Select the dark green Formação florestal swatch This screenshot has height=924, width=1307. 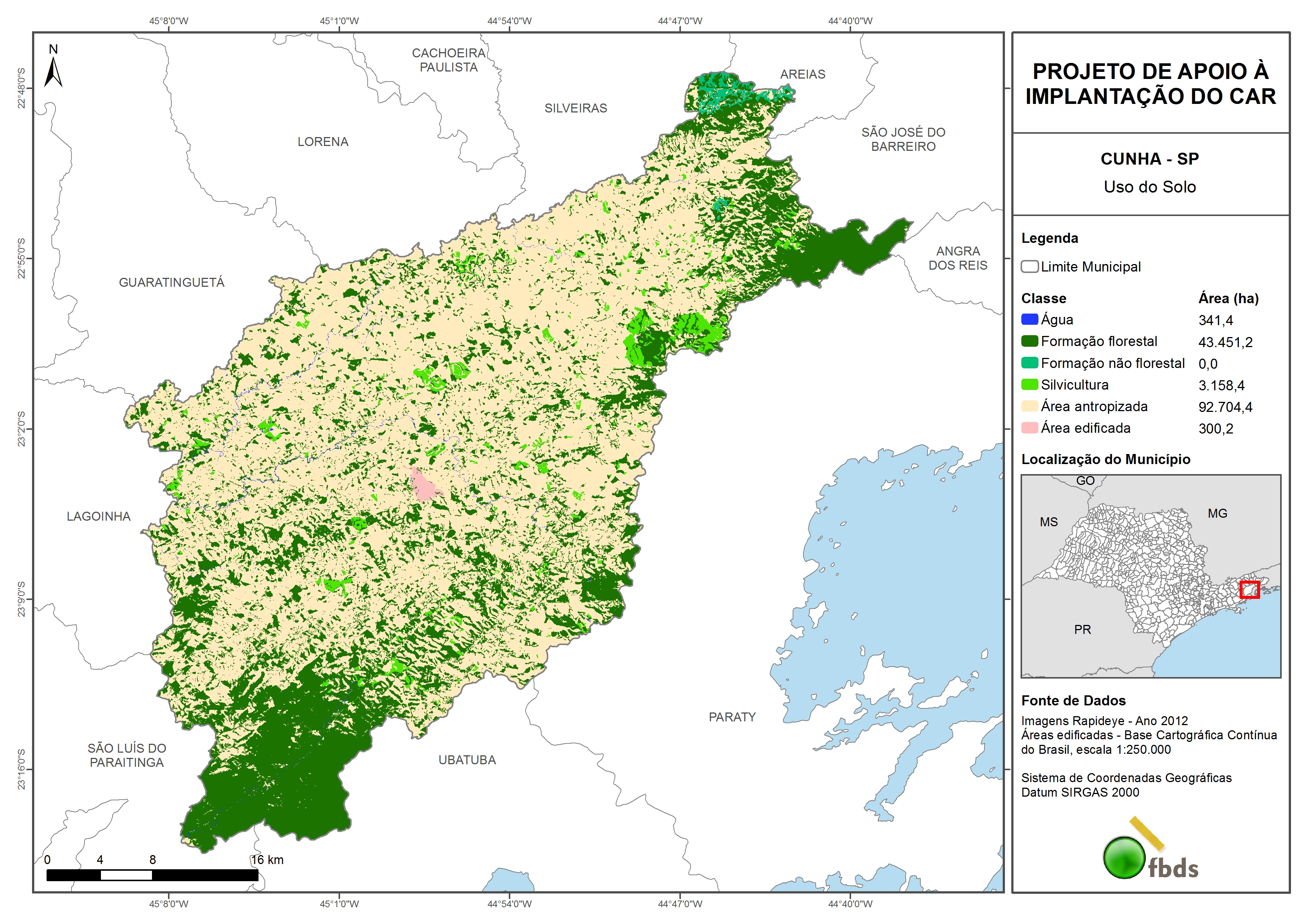1029,341
